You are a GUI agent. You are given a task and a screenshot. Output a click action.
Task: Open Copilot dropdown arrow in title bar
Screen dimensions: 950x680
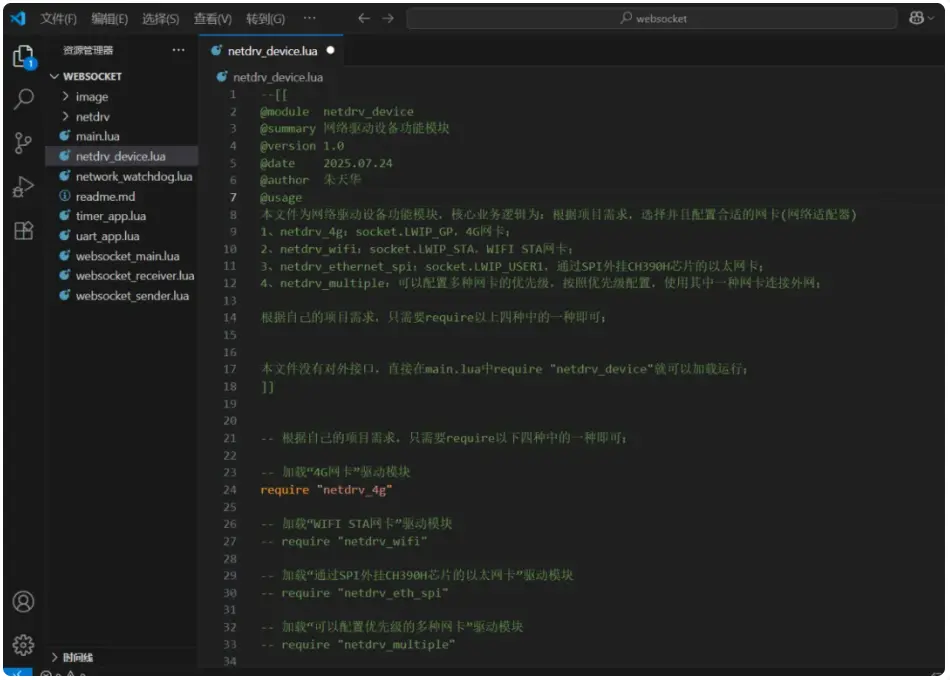click(x=931, y=19)
